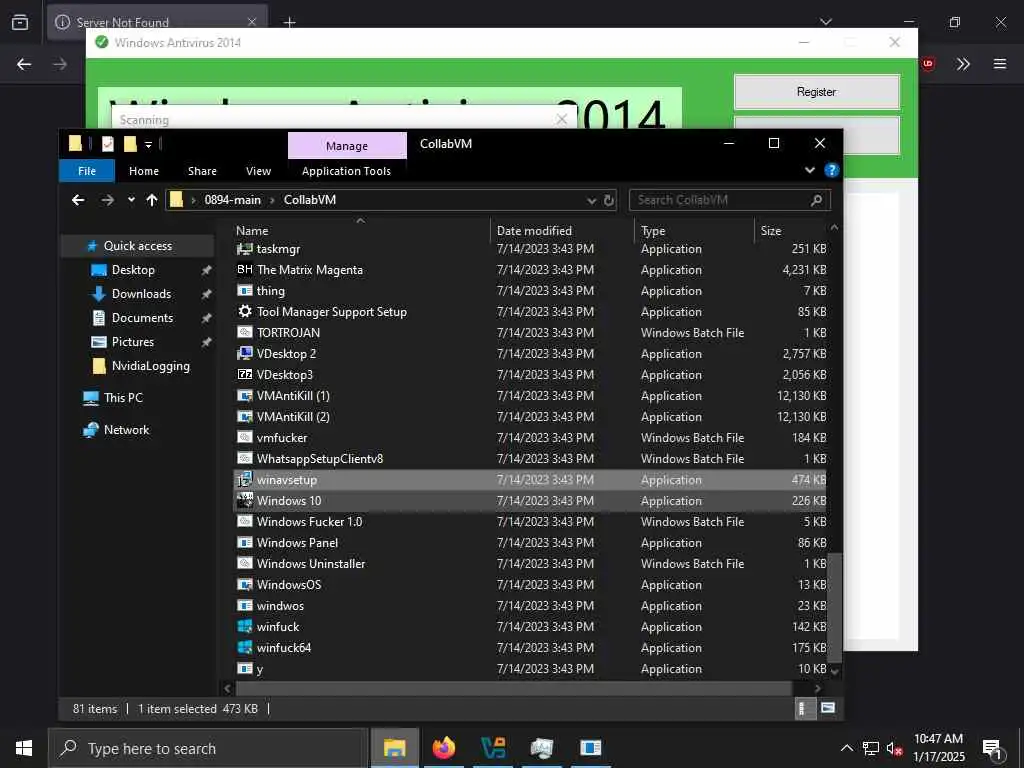Click Register in Windows Antivirus 2014
1024x768 pixels.
816,92
